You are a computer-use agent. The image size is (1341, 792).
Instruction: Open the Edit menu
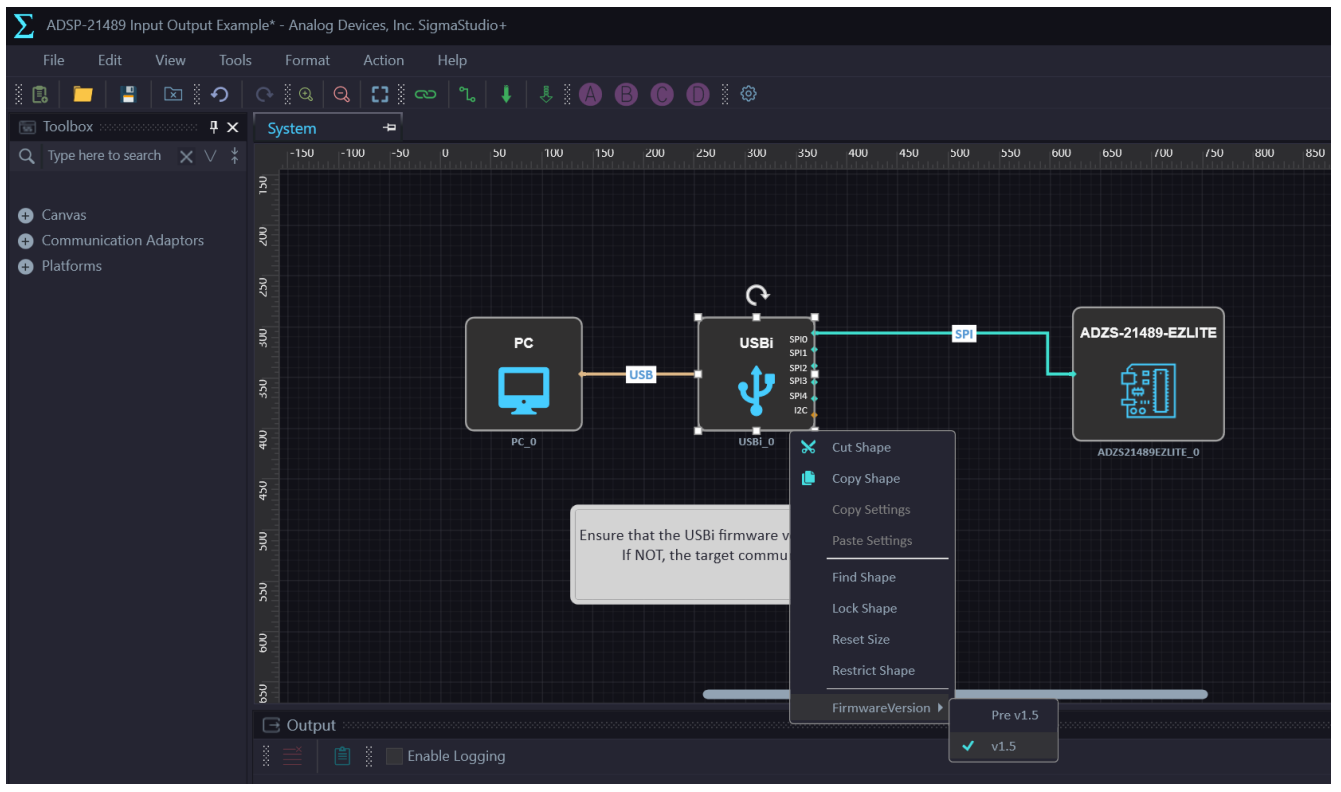(x=110, y=60)
